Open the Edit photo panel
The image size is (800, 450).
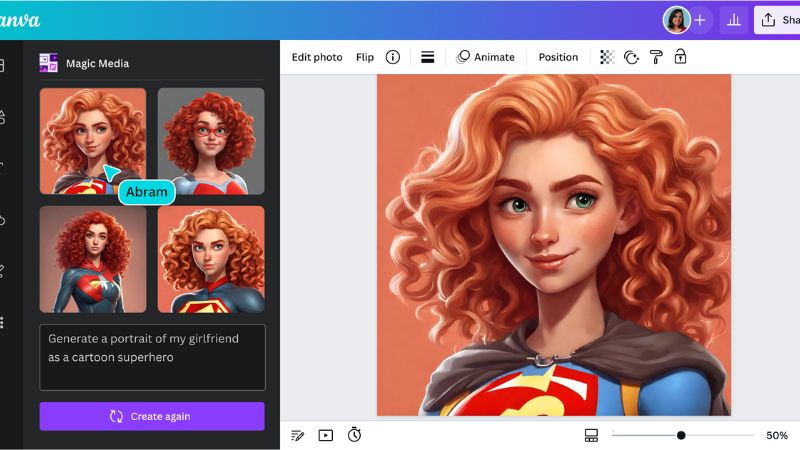click(317, 57)
